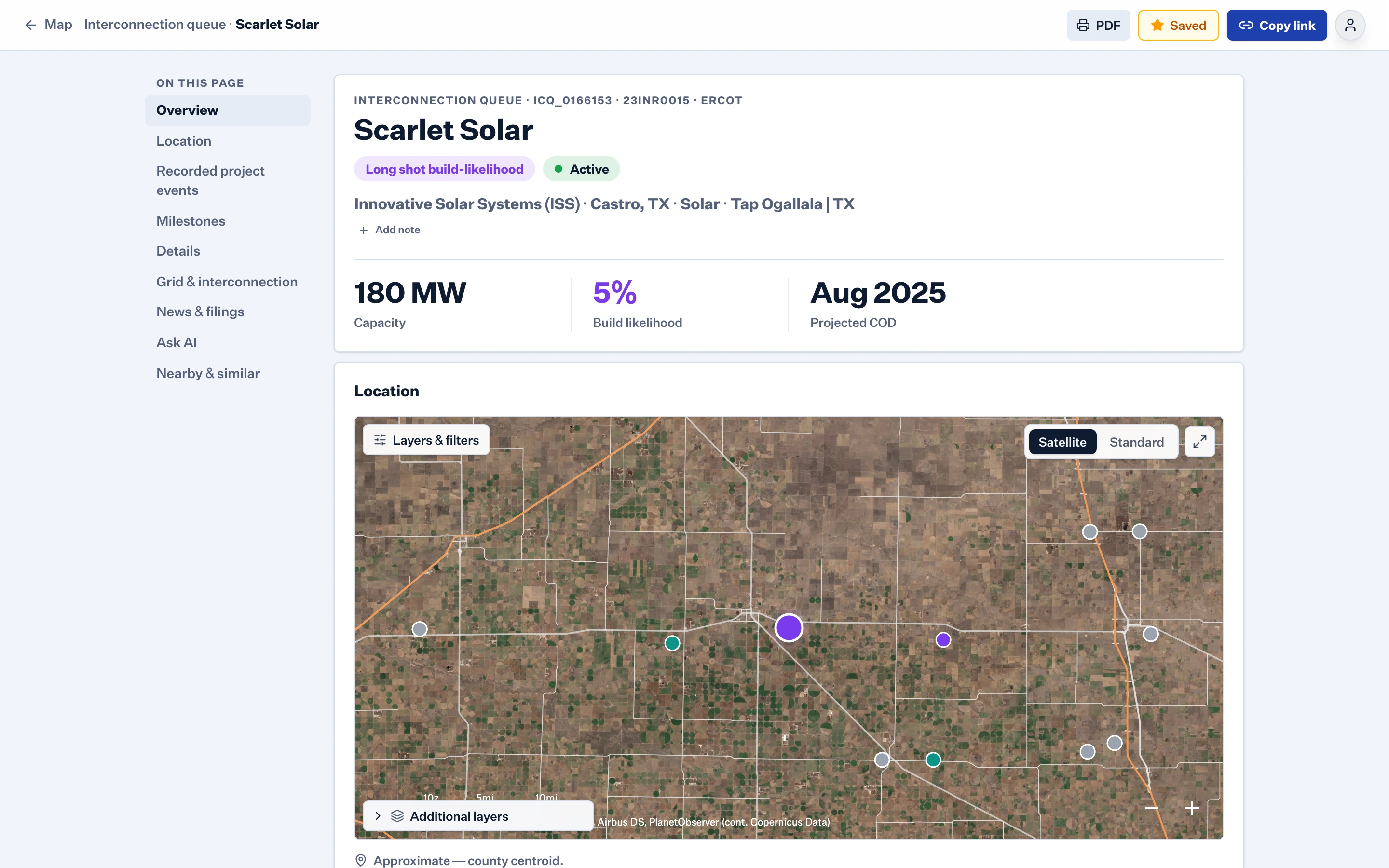Select the teal marker left of center
Image resolution: width=1389 pixels, height=868 pixels.
click(672, 643)
